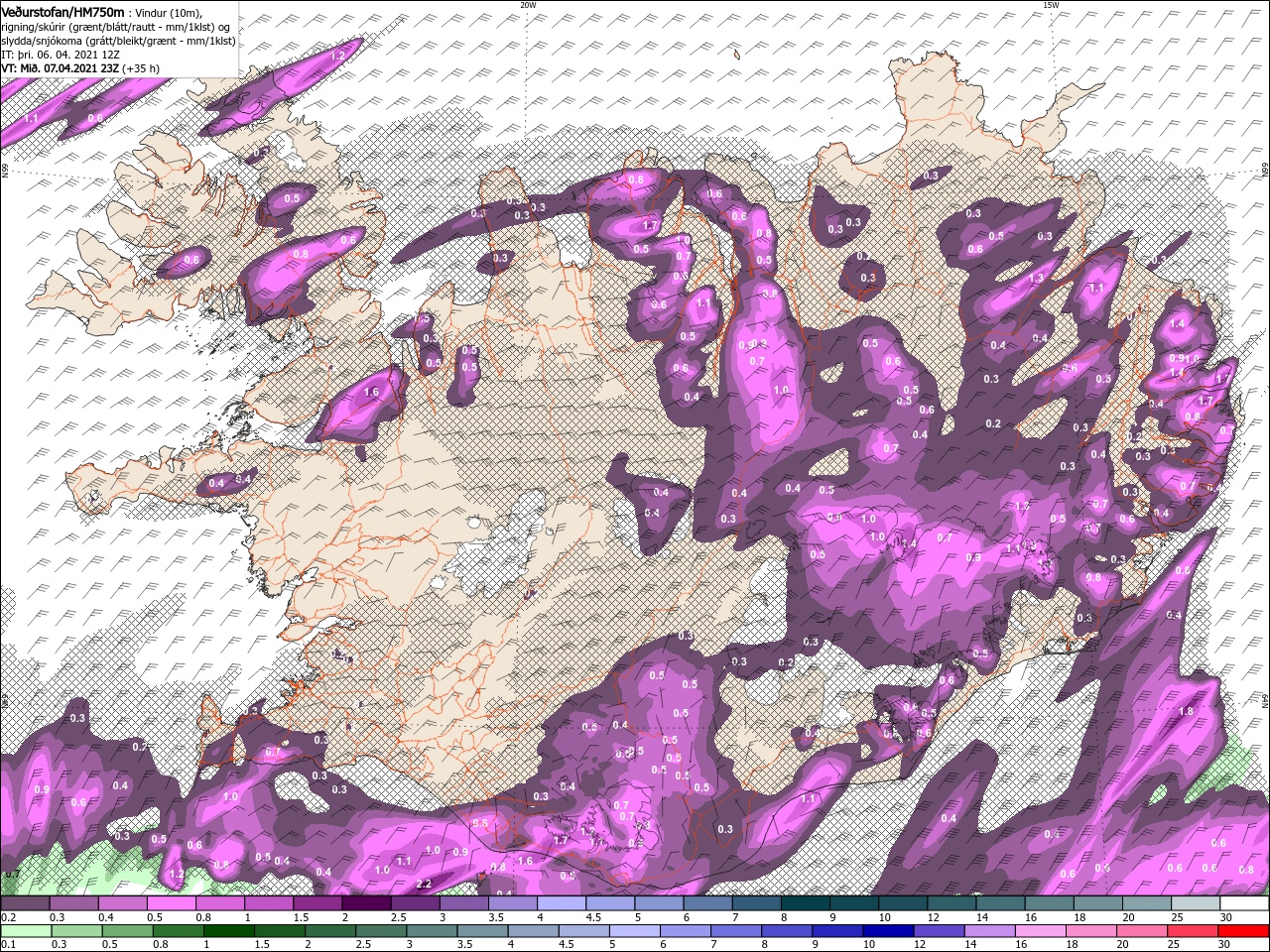Click the '2.2' precipitation value on the map
The image size is (1270, 952).
coord(424,884)
